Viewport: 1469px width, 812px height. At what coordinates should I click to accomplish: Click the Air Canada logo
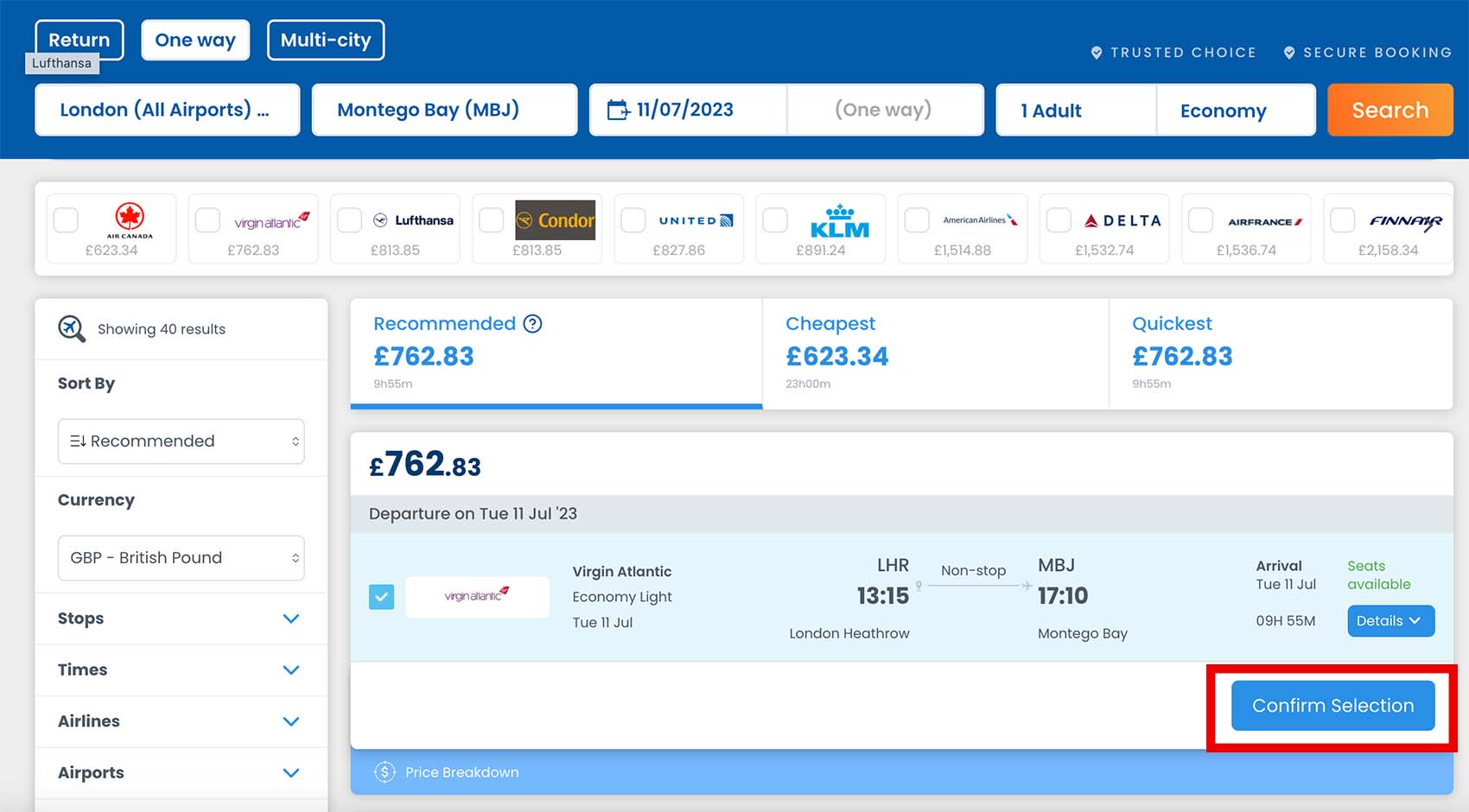click(130, 220)
